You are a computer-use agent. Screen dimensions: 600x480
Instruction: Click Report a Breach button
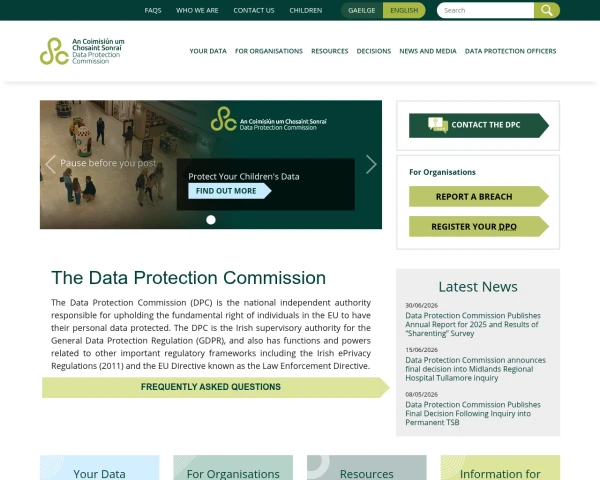[x=479, y=196]
